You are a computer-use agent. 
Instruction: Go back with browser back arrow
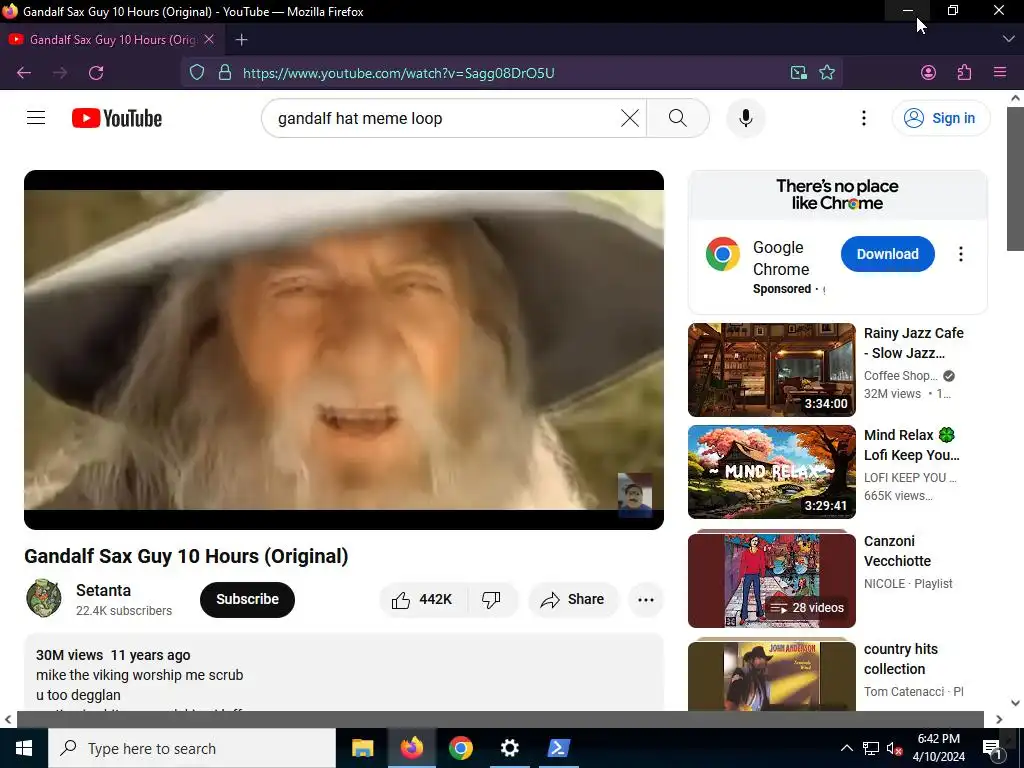pos(24,72)
